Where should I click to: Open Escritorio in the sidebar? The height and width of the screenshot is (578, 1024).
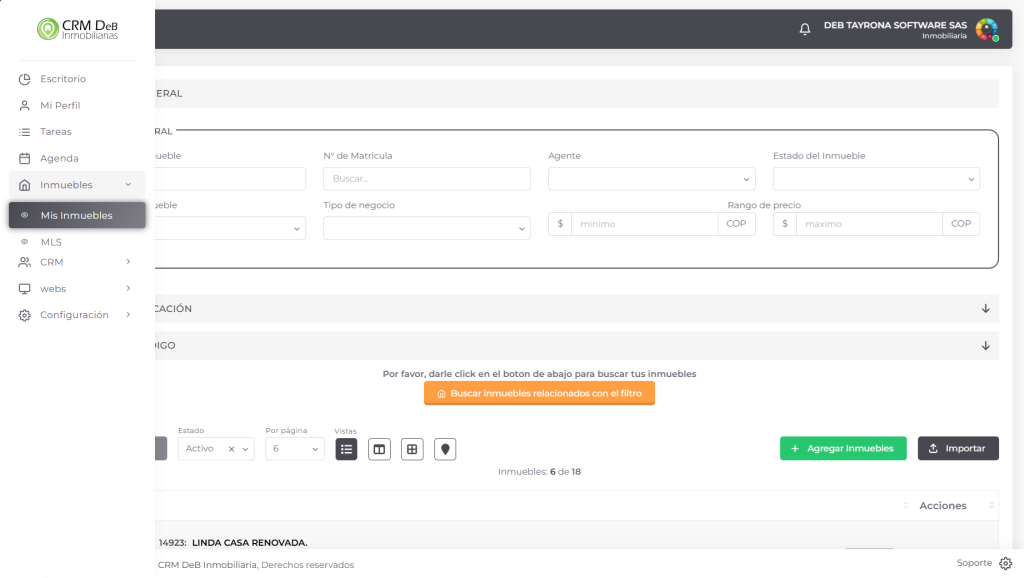[x=63, y=79]
